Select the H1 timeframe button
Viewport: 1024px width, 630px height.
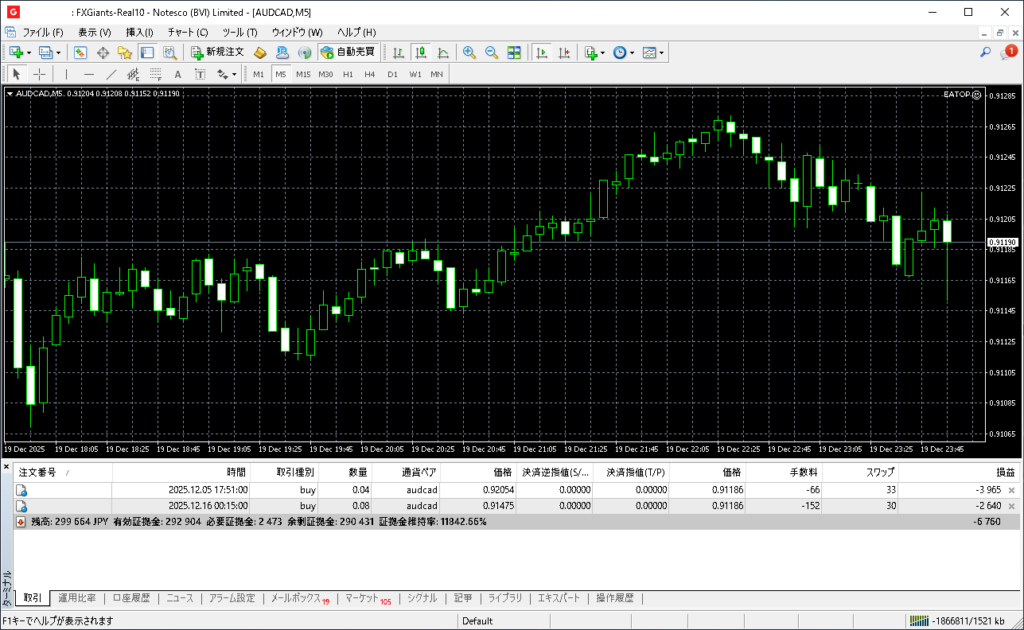(x=348, y=74)
